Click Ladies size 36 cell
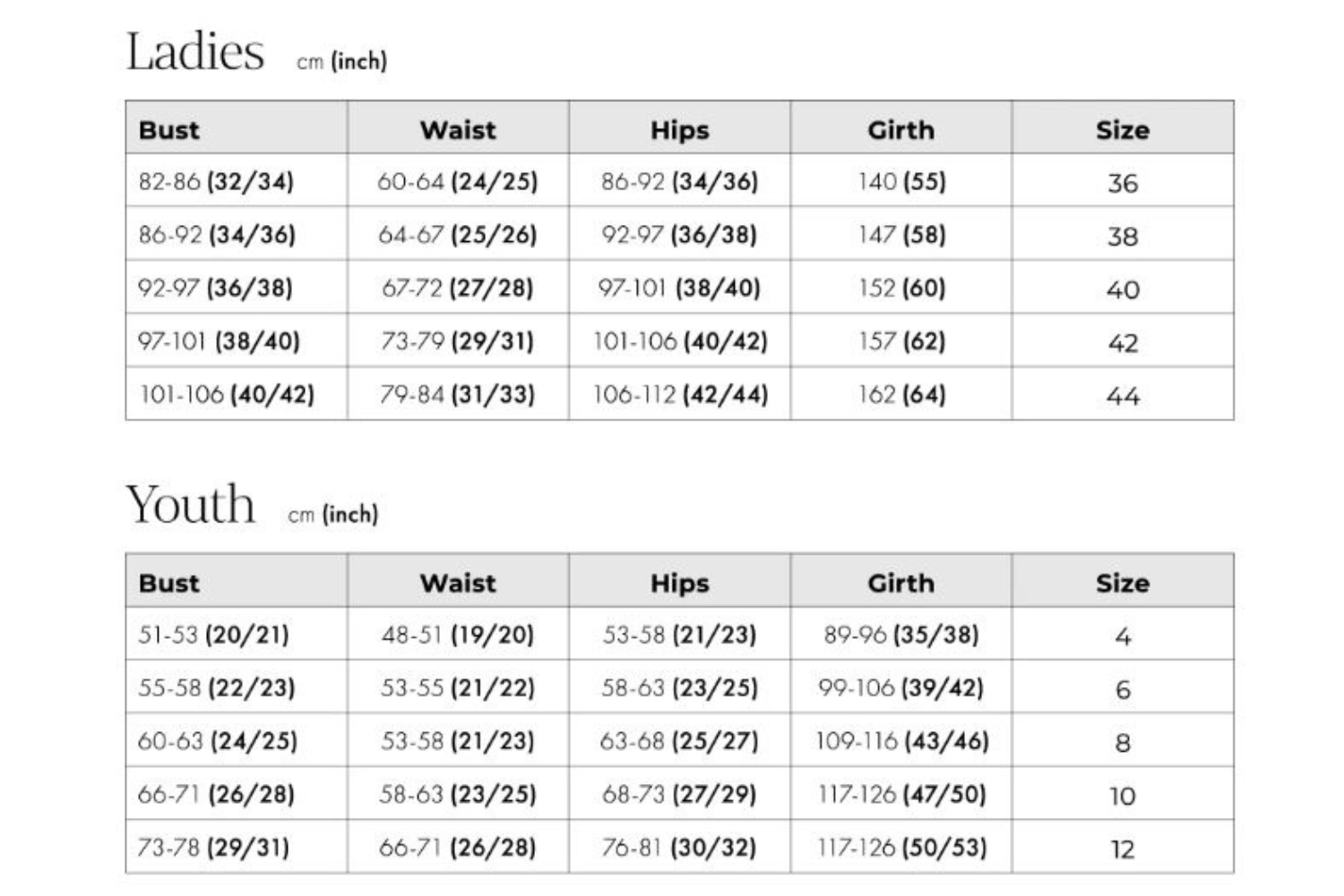Screen dimensions: 1344x896 coord(1123,183)
